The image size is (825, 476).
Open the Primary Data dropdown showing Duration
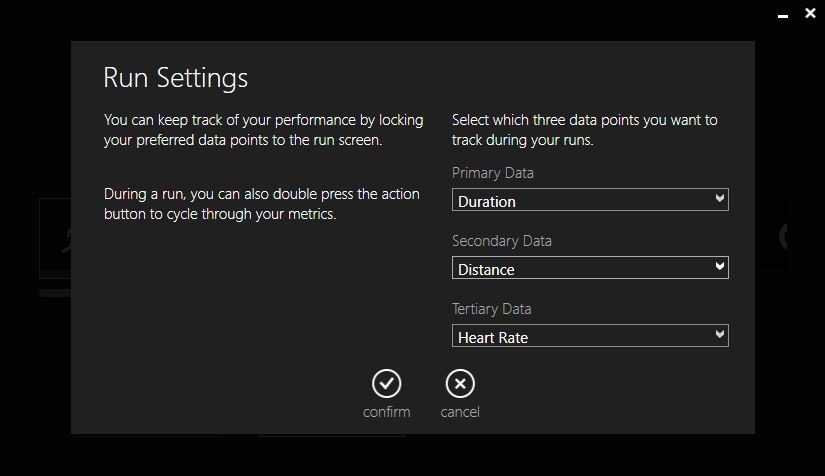580,200
